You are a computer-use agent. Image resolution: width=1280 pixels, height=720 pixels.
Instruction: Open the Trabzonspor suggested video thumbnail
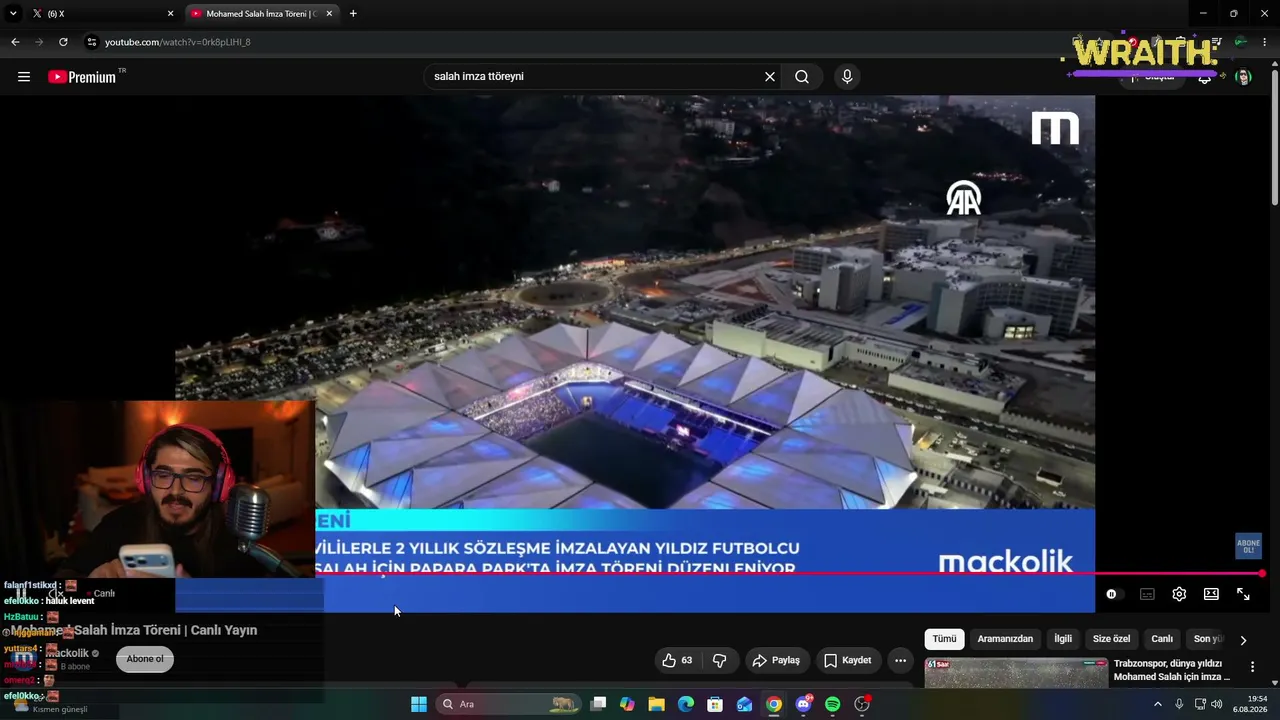(1016, 673)
